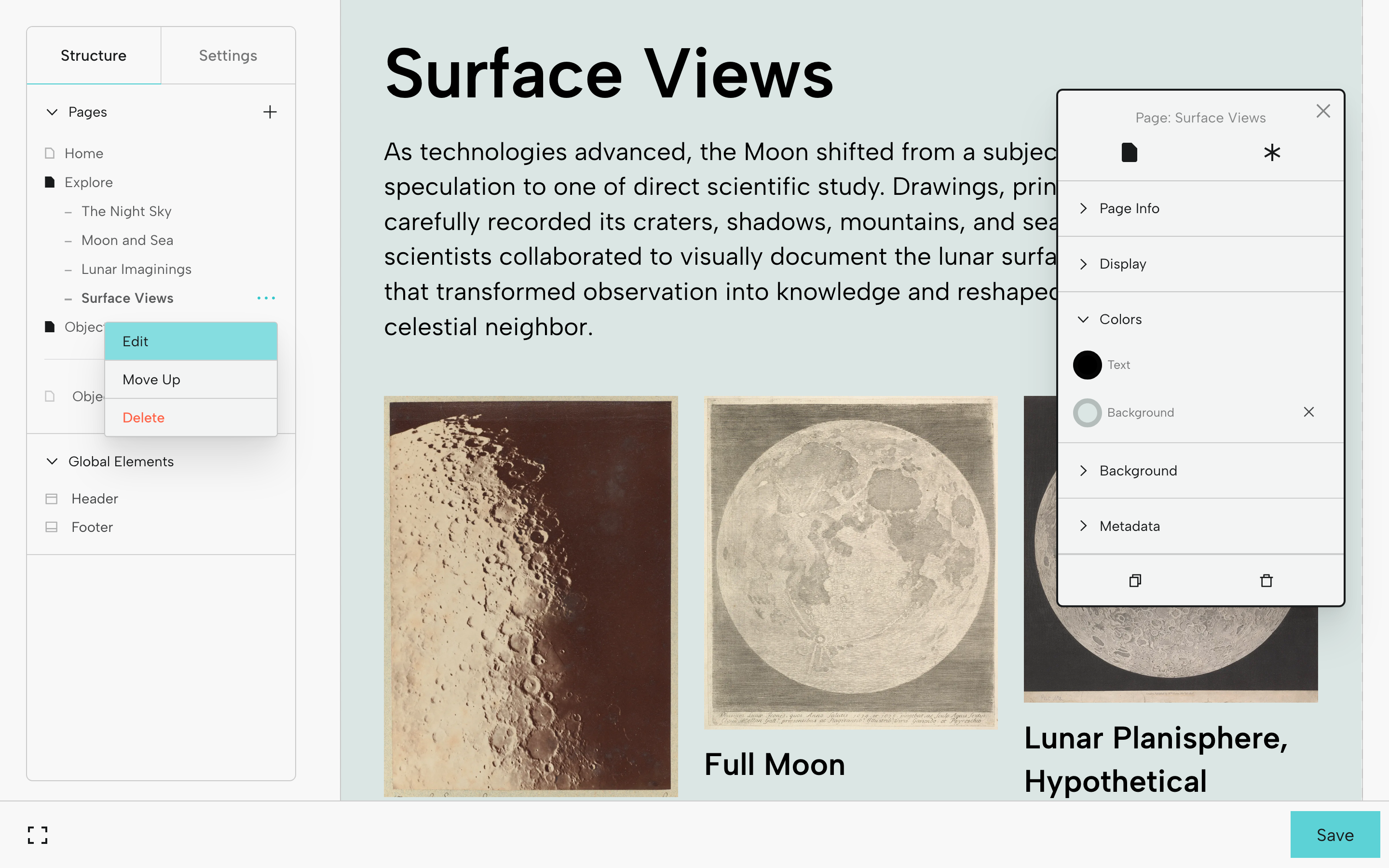Viewport: 1389px width, 868px height.
Task: Add a new page with the plus icon
Action: tap(270, 112)
